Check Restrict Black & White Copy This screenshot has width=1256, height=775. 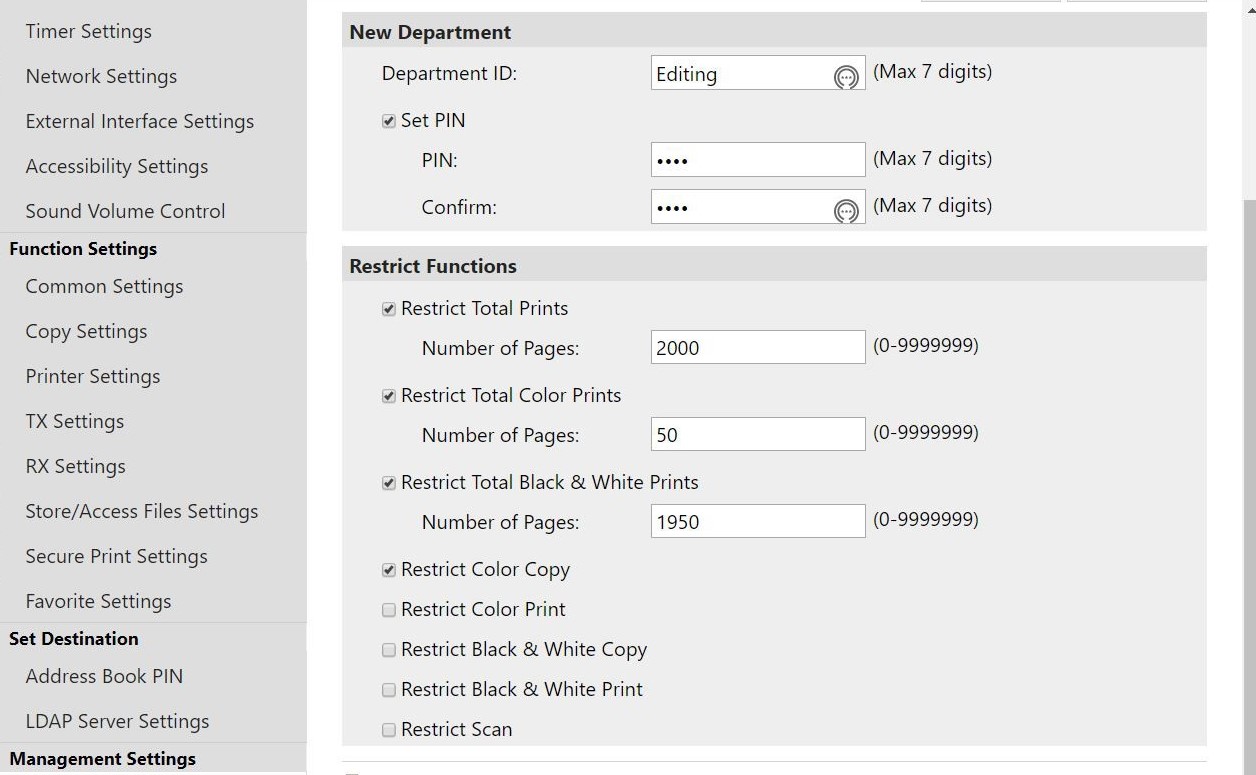pyautogui.click(x=389, y=650)
